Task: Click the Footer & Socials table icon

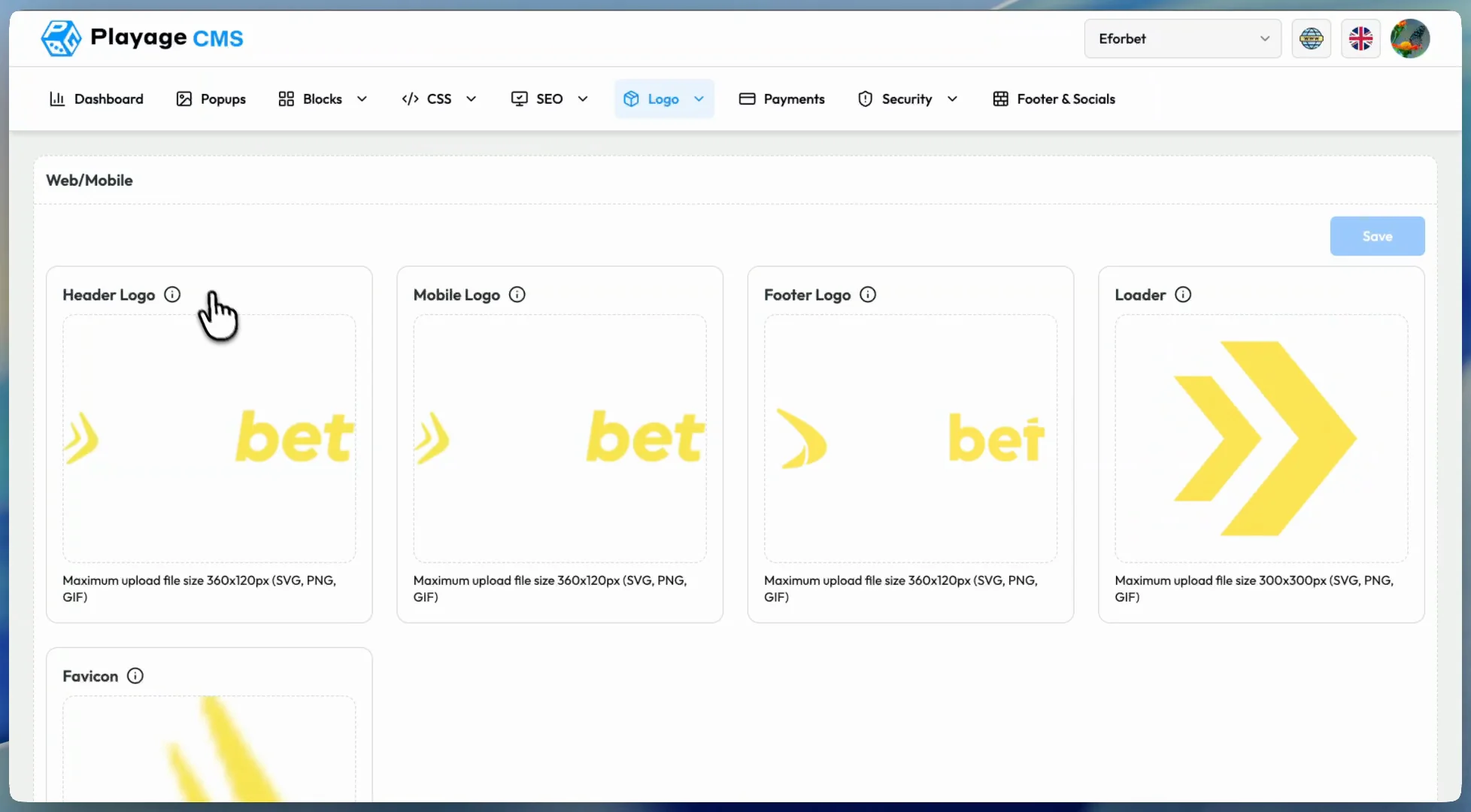Action: (x=1000, y=99)
